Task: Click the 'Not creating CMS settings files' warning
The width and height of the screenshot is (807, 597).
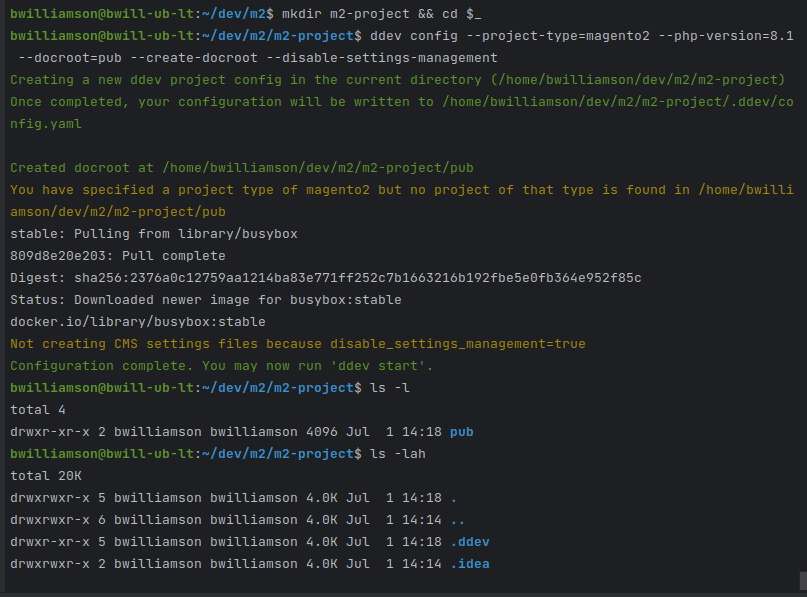Action: (x=297, y=343)
